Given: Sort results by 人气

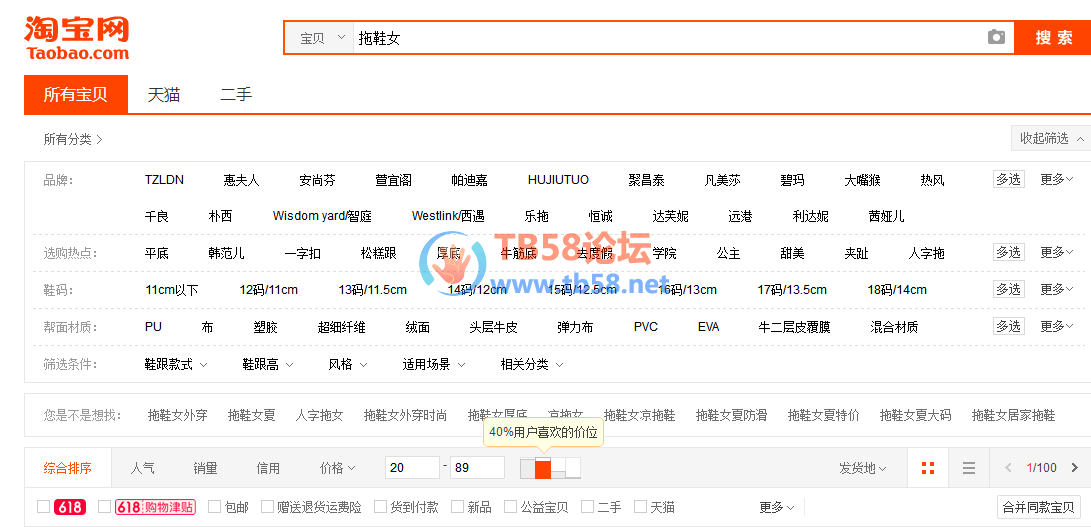Looking at the screenshot, I should (x=142, y=468).
